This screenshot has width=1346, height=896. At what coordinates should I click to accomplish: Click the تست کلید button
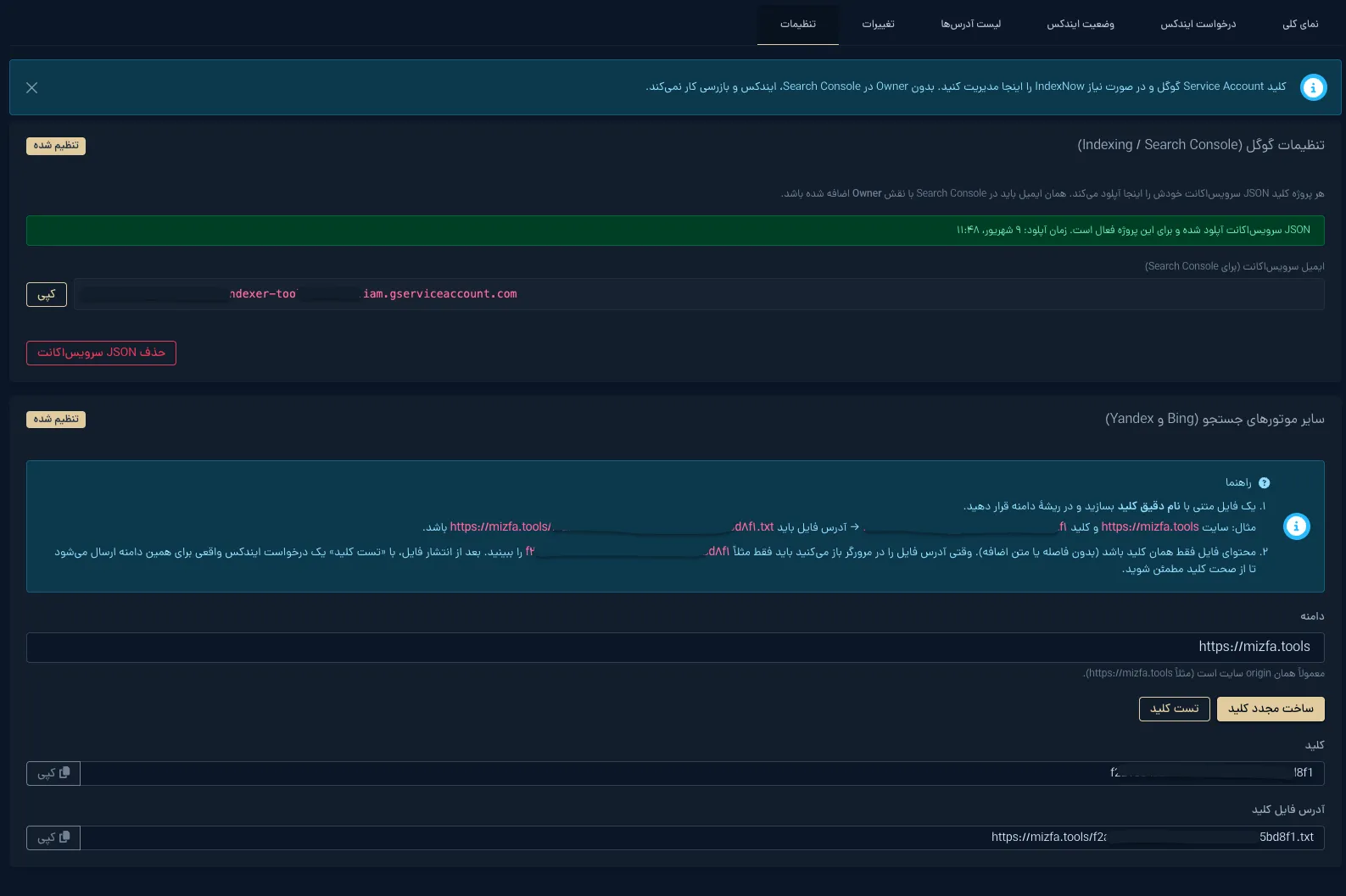coord(1175,709)
